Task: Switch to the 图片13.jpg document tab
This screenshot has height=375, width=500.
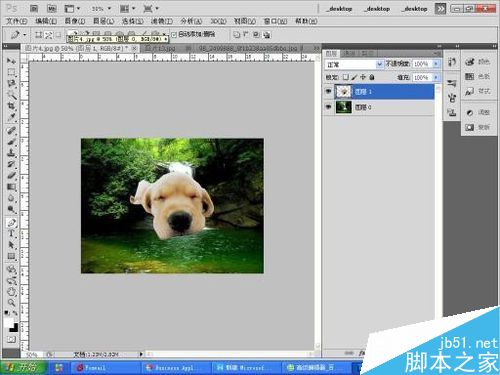Action: [161, 48]
